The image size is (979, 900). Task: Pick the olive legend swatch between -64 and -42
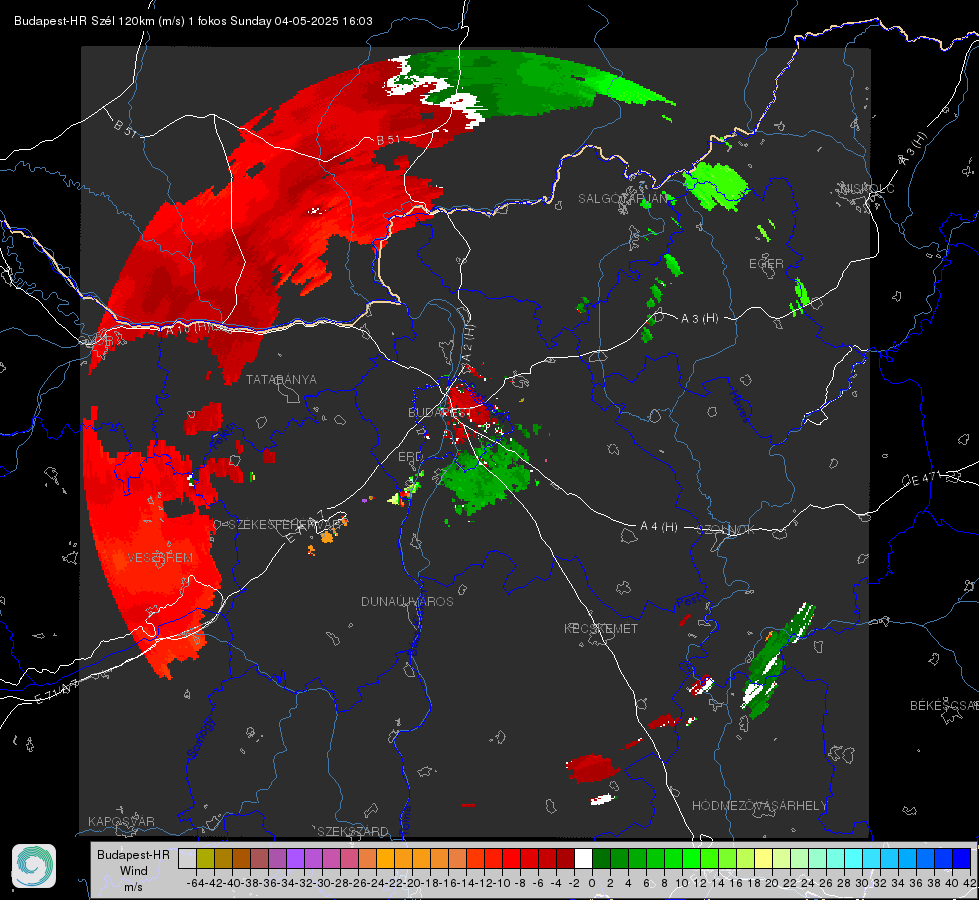pyautogui.click(x=205, y=858)
